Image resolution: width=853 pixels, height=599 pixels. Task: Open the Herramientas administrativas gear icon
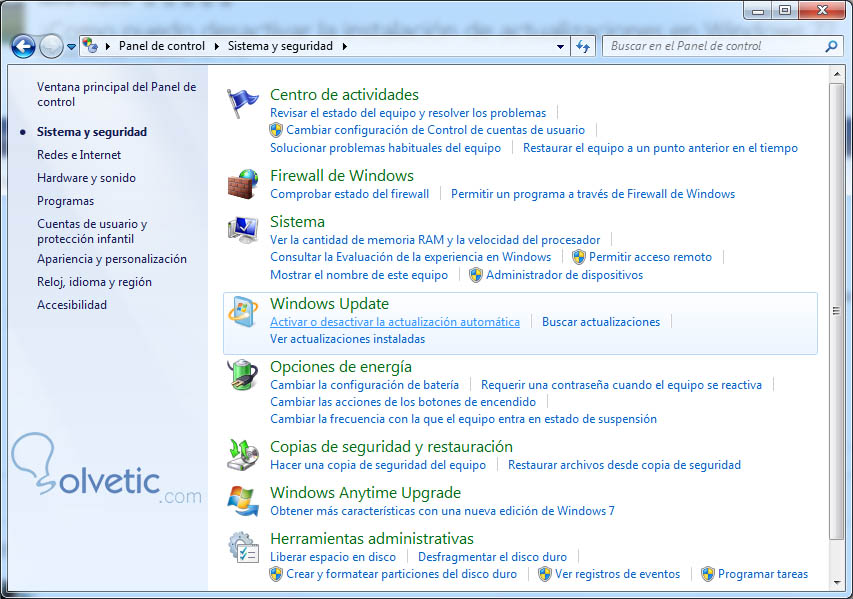pyautogui.click(x=243, y=547)
